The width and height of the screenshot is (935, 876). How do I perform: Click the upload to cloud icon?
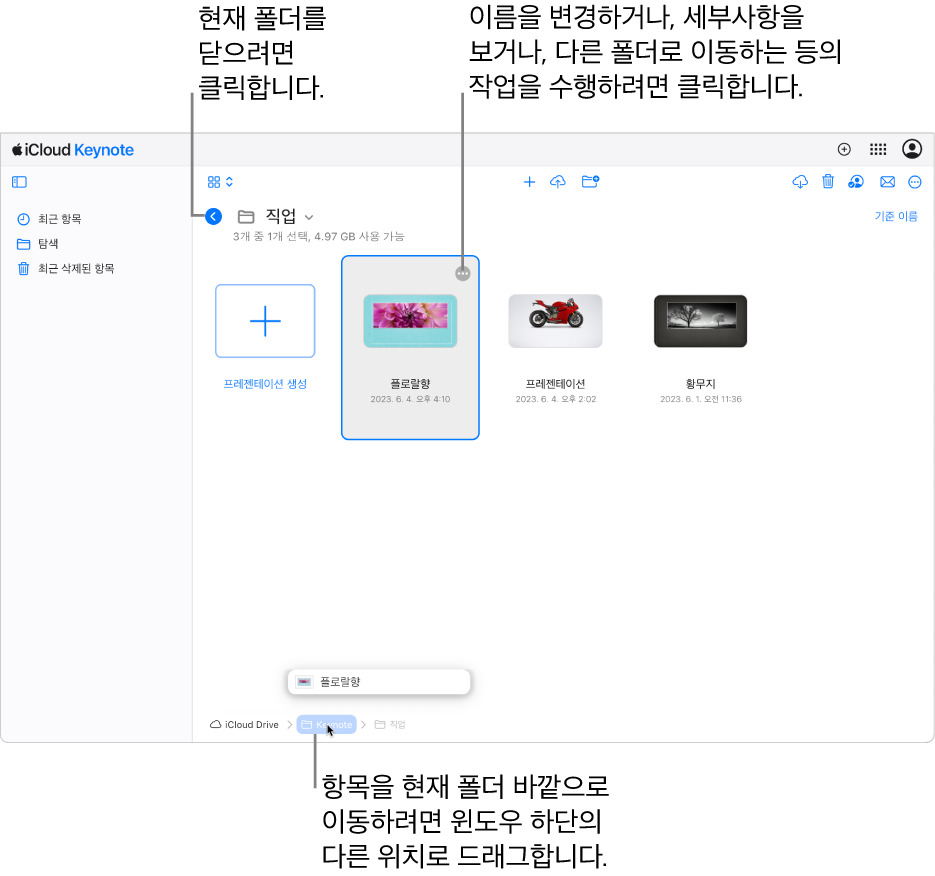tap(558, 182)
